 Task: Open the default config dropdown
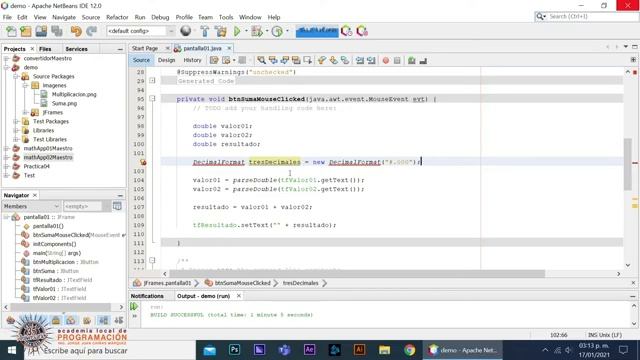point(140,31)
